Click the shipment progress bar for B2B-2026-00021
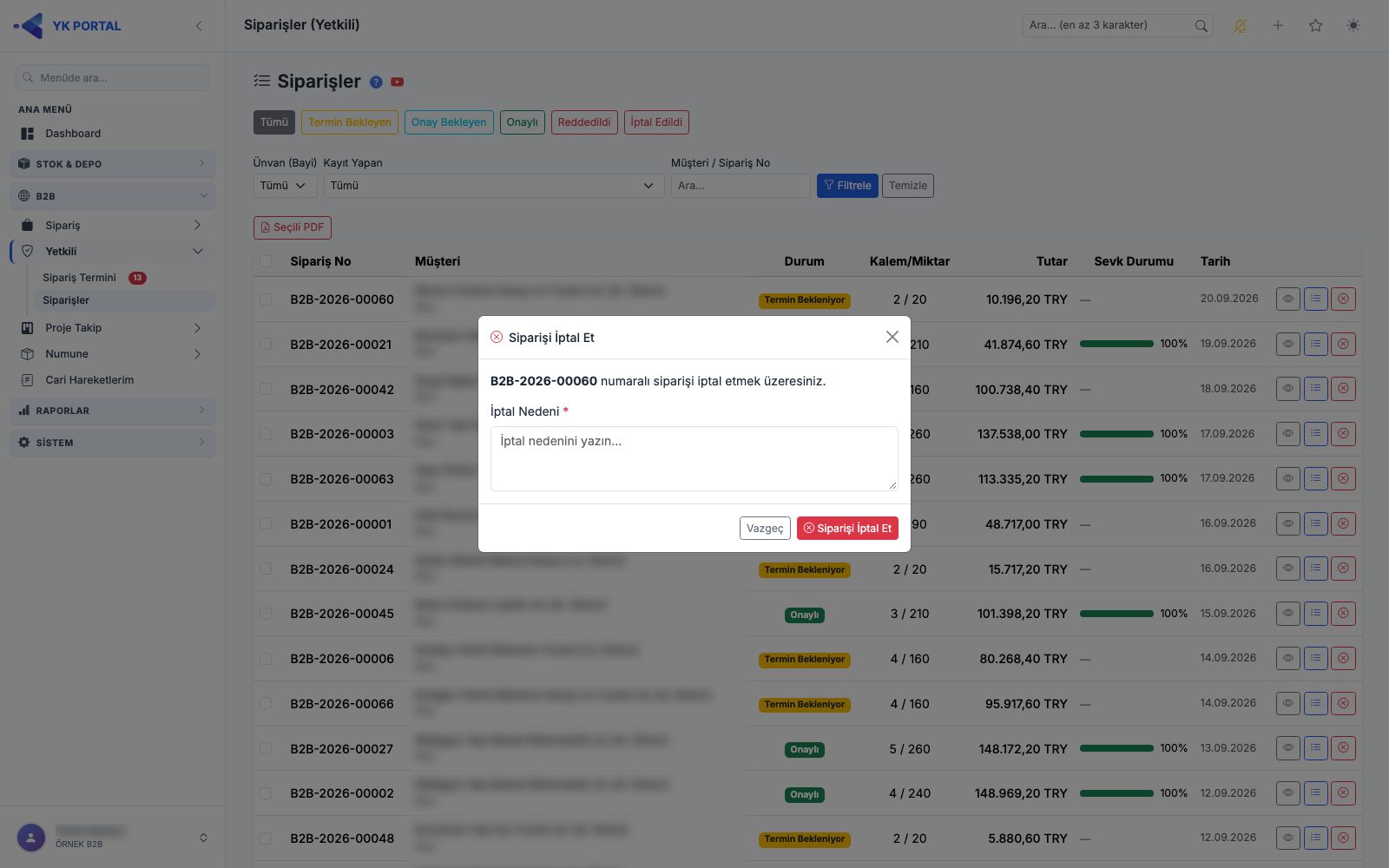The image size is (1389, 868). click(1116, 344)
